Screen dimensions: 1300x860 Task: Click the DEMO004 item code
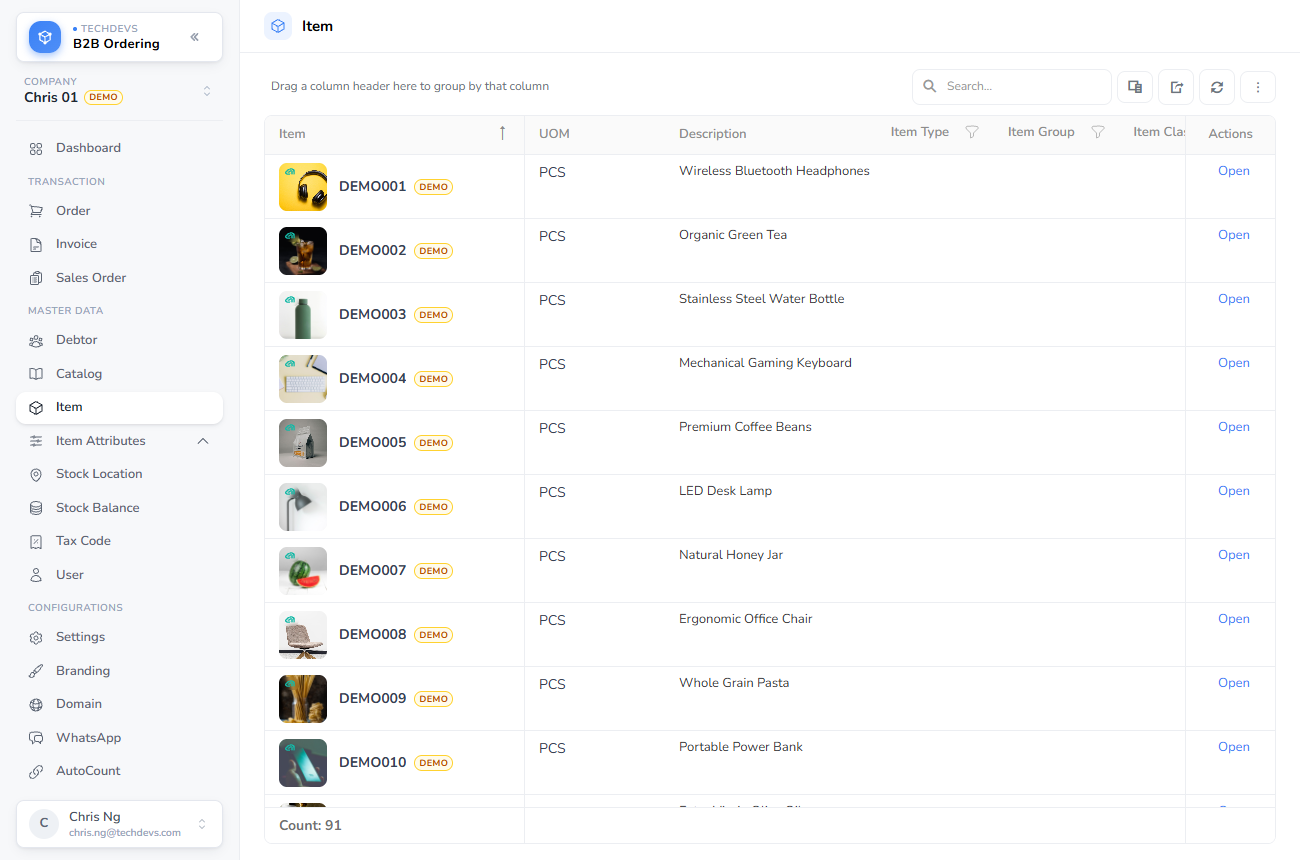point(373,379)
